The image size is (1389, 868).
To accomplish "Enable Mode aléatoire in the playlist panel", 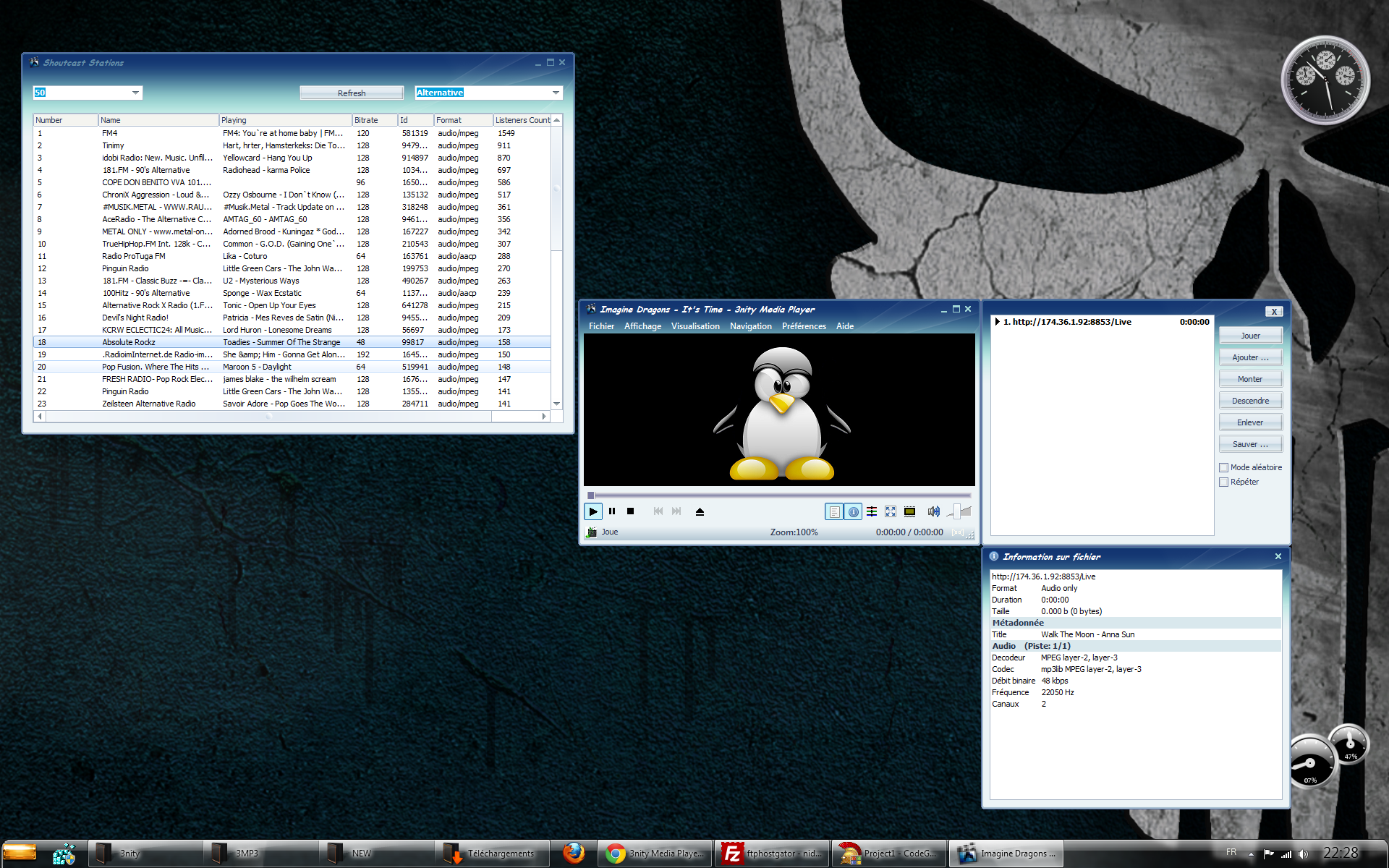I will 1223,467.
